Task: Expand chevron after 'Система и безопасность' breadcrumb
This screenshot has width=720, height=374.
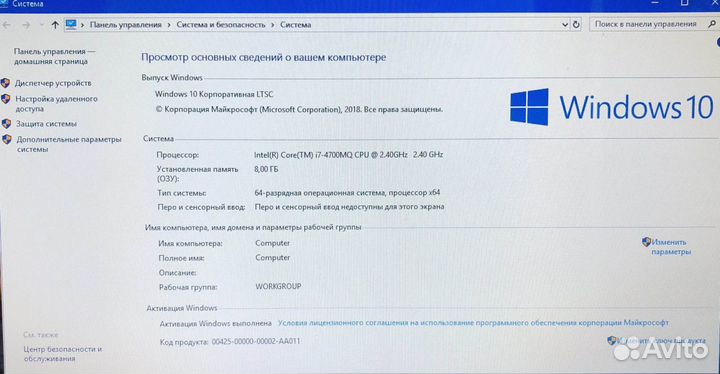Action: tap(273, 25)
